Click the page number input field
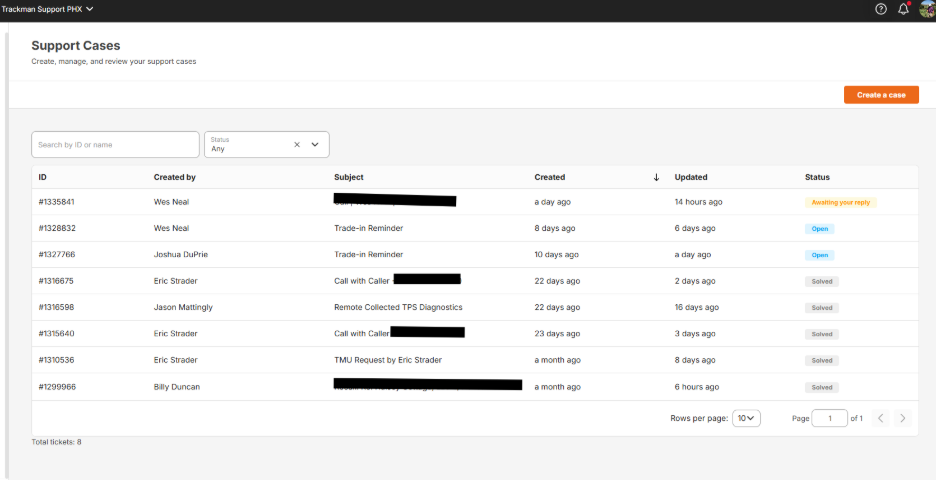 [x=830, y=418]
